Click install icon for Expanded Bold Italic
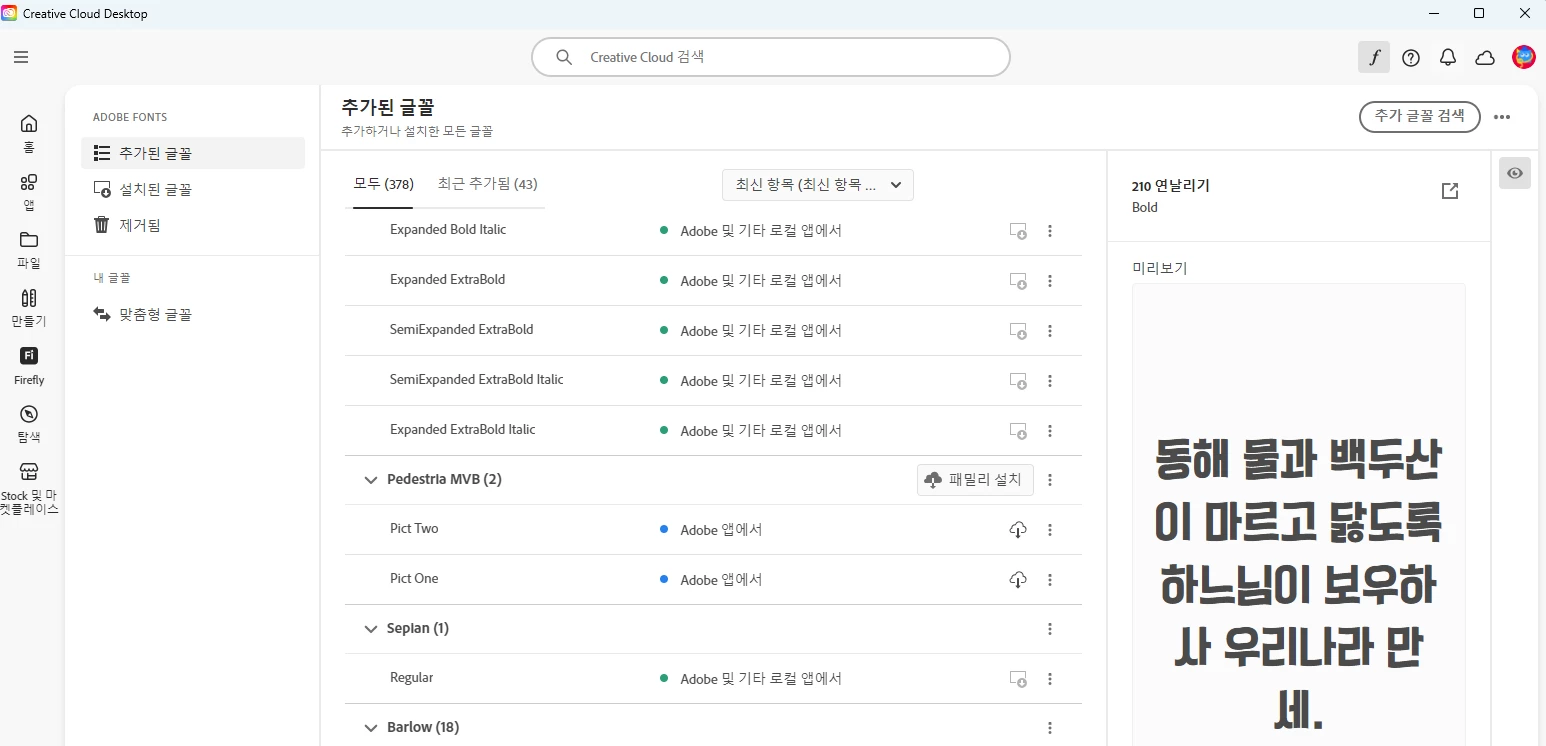 (1018, 231)
